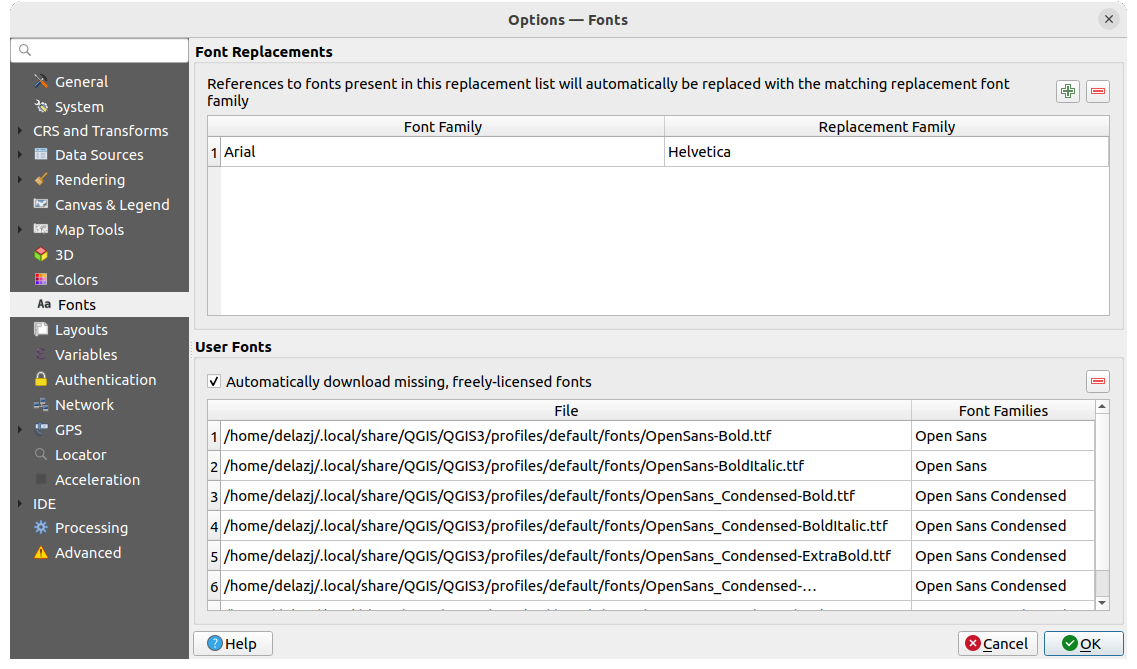
Task: Open Help for font options
Action: [232, 643]
